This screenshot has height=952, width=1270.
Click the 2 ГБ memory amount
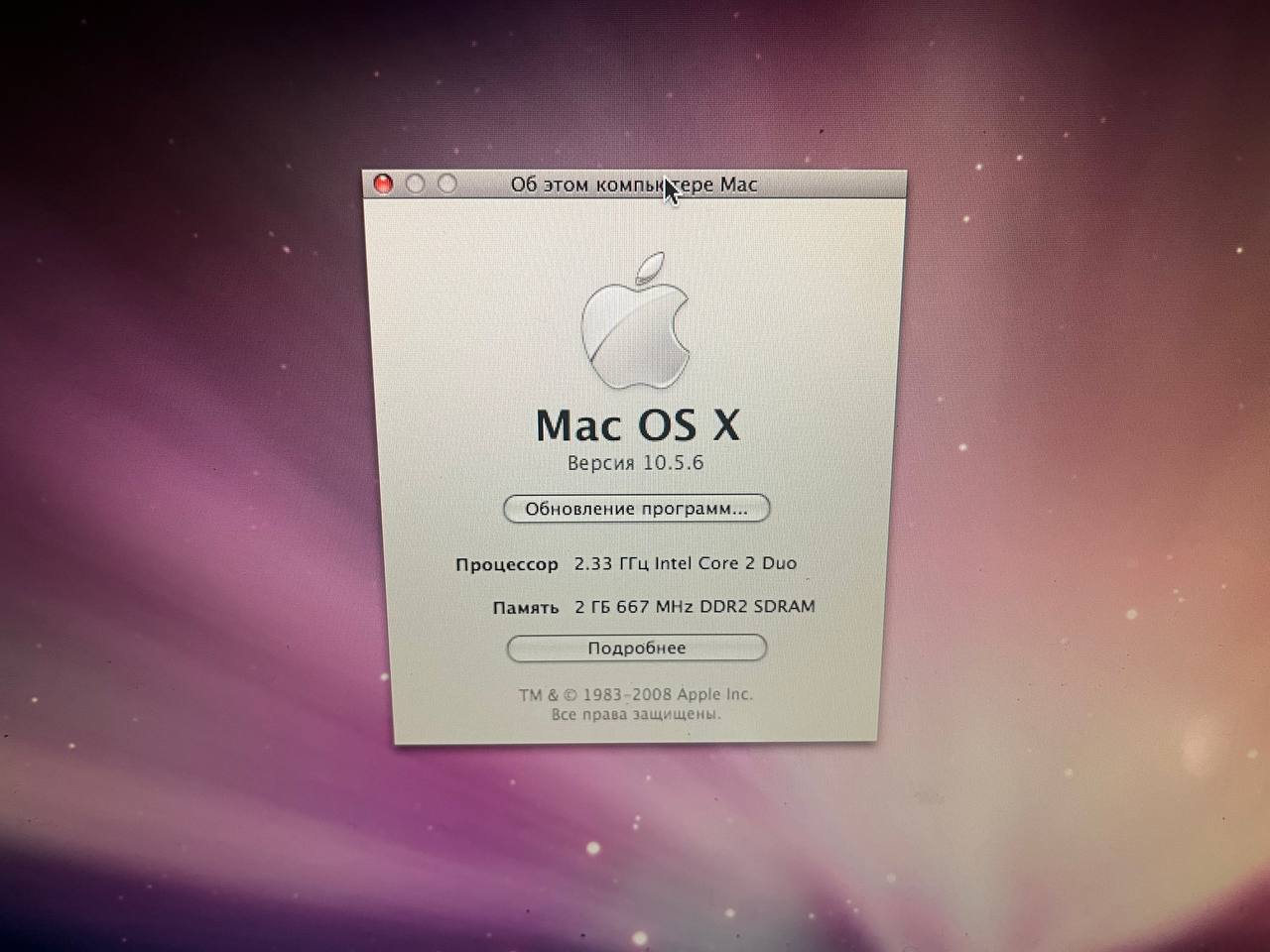(x=592, y=607)
